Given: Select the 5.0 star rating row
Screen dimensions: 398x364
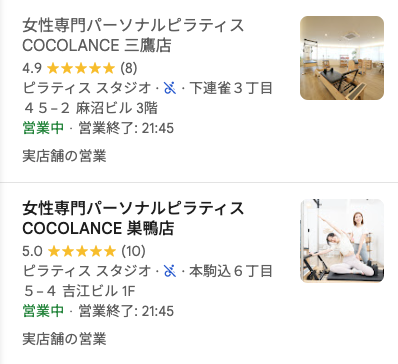Looking at the screenshot, I should point(84,251).
